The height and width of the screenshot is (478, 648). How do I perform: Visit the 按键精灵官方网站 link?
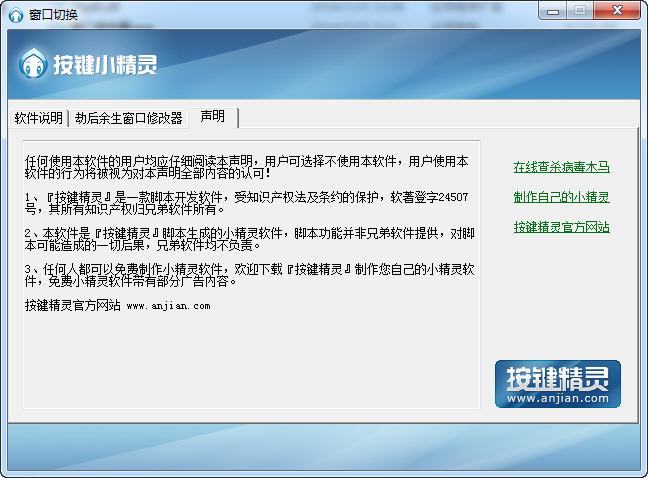pos(561,227)
